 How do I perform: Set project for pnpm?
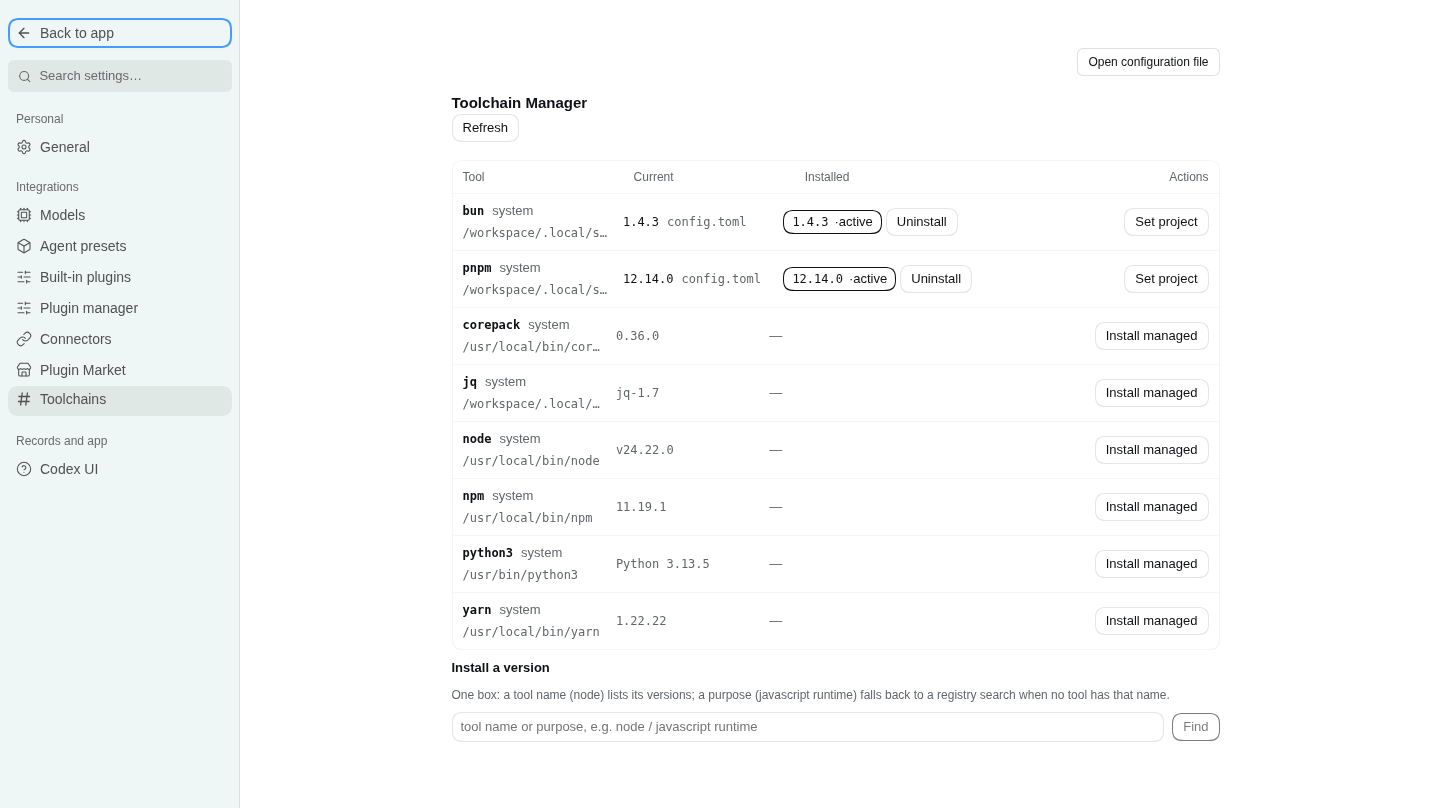tap(1166, 279)
